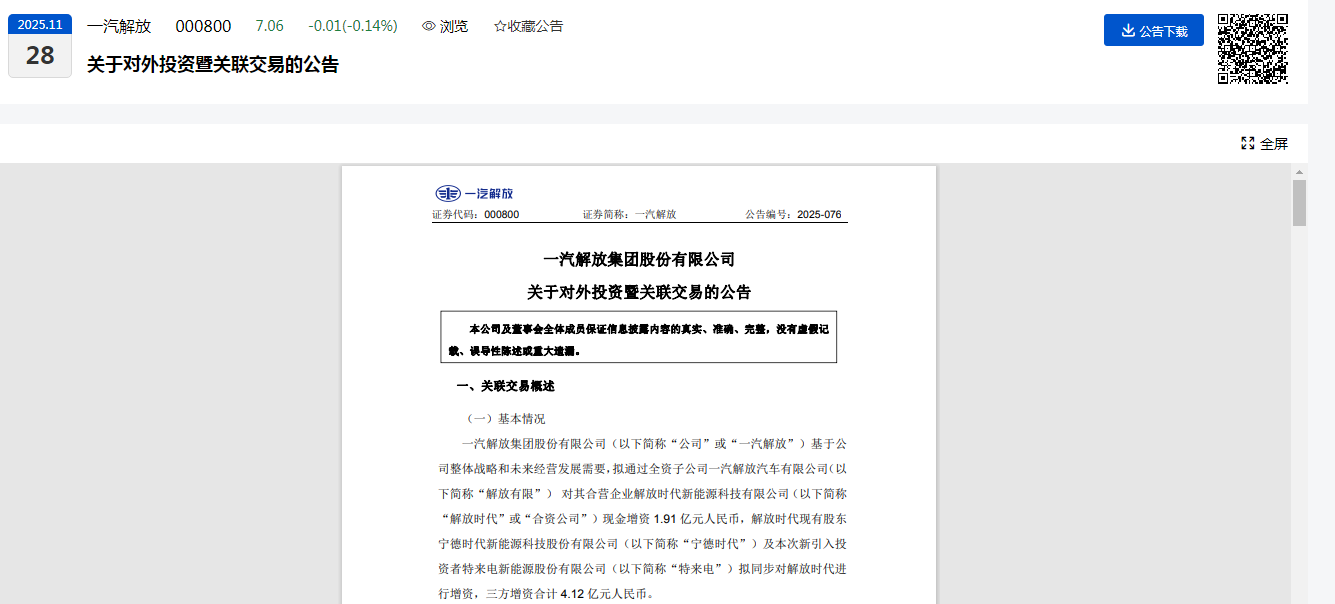Enter fullscreen with the 全屏 icon
The image size is (1335, 604).
(x=1247, y=143)
